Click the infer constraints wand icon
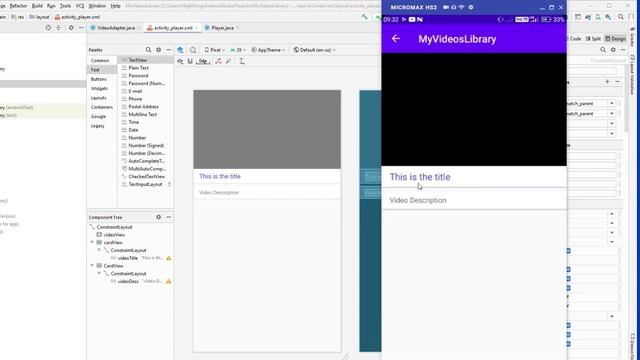 pyautogui.click(x=229, y=61)
